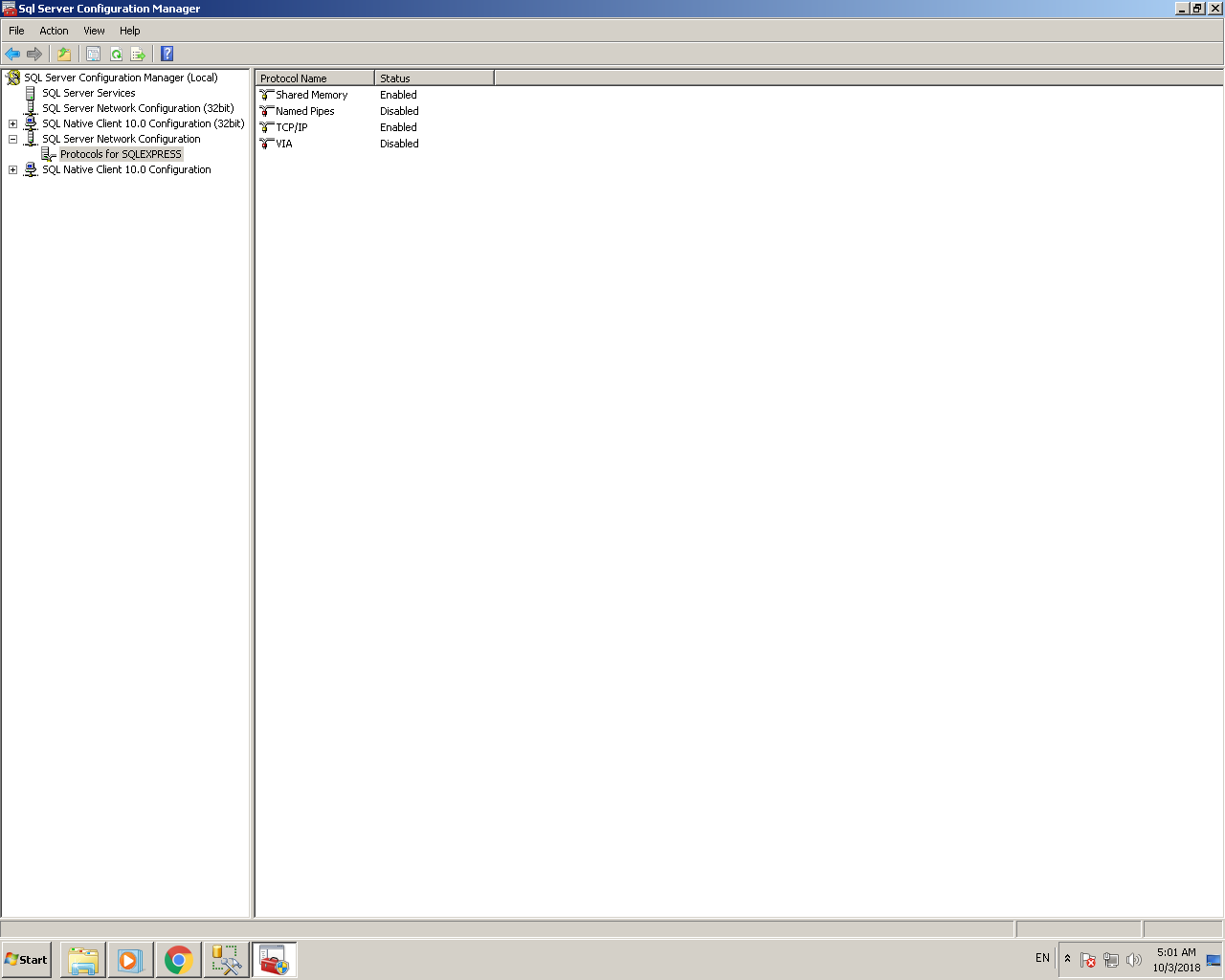Click the Forward arrow toolbar icon
Image resolution: width=1225 pixels, height=980 pixels.
click(34, 54)
